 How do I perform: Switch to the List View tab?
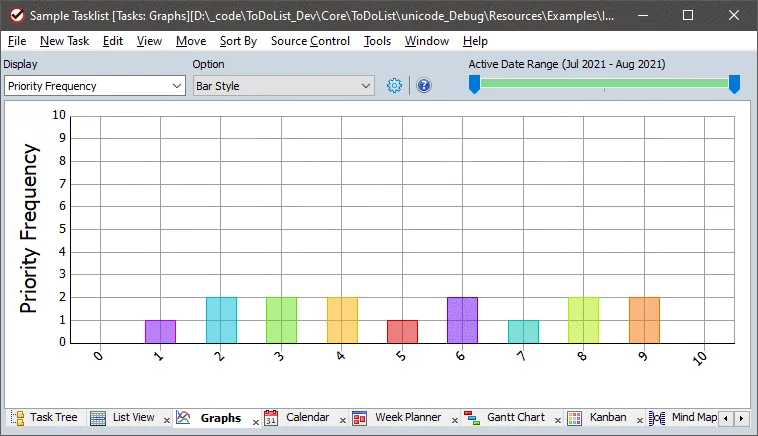(x=133, y=418)
